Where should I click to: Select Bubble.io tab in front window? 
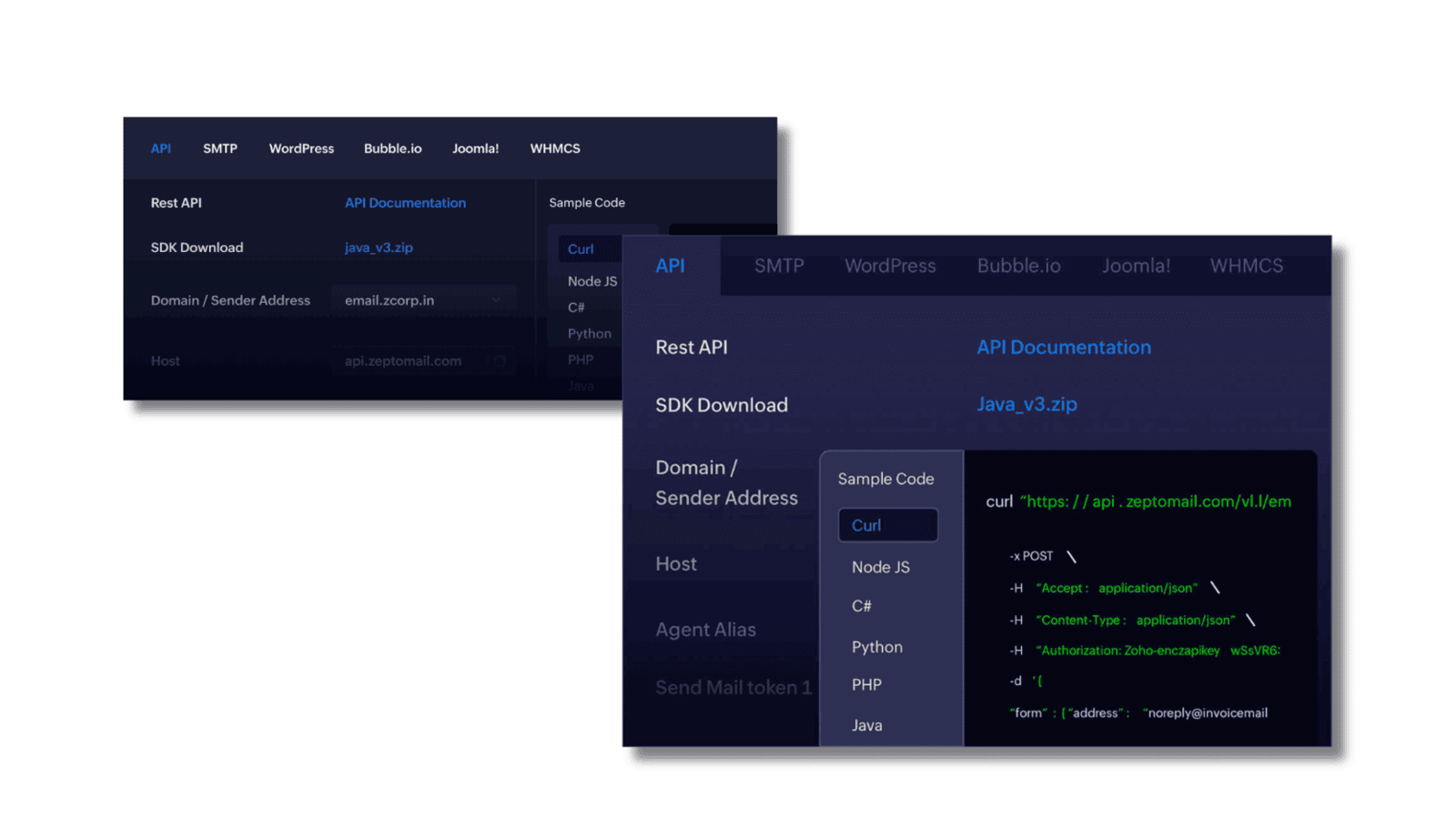(x=1019, y=266)
